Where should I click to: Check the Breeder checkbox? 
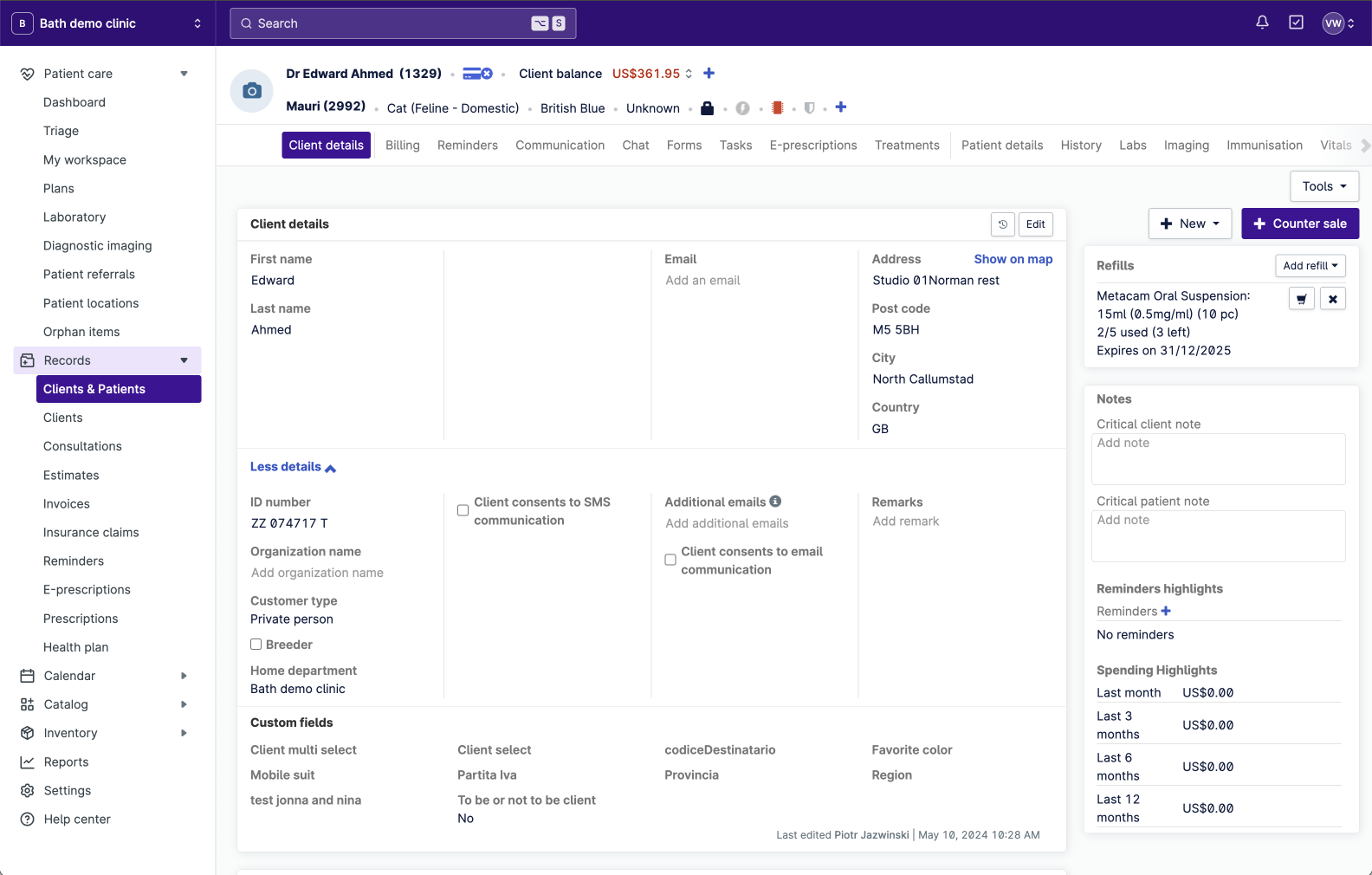point(256,645)
